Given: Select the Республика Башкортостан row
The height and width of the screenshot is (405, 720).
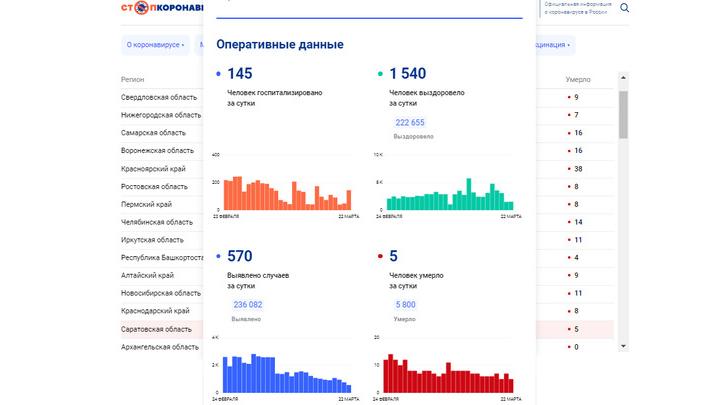Looking at the screenshot, I should click(161, 257).
